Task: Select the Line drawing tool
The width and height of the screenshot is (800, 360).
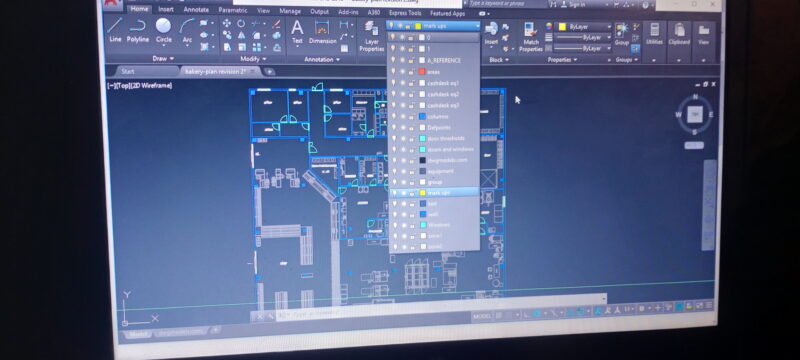Action: 115,30
